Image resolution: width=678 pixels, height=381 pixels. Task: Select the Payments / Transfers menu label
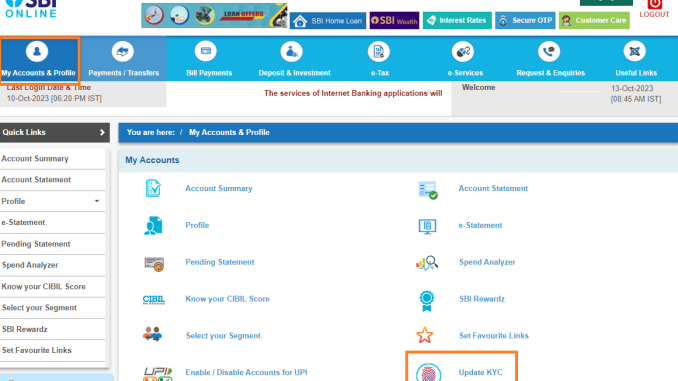click(124, 73)
